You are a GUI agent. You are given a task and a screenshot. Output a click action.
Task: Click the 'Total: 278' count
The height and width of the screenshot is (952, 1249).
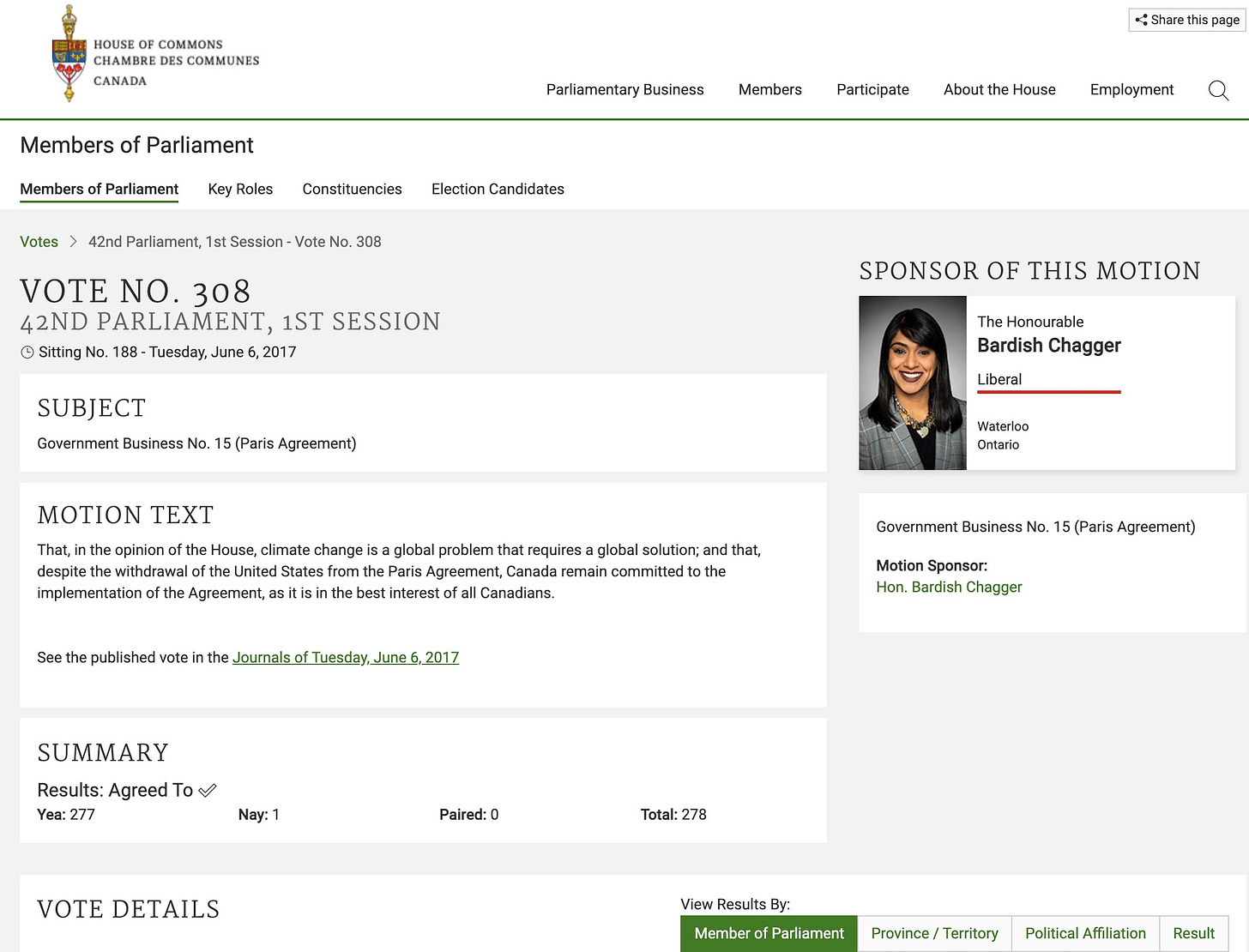pyautogui.click(x=673, y=815)
